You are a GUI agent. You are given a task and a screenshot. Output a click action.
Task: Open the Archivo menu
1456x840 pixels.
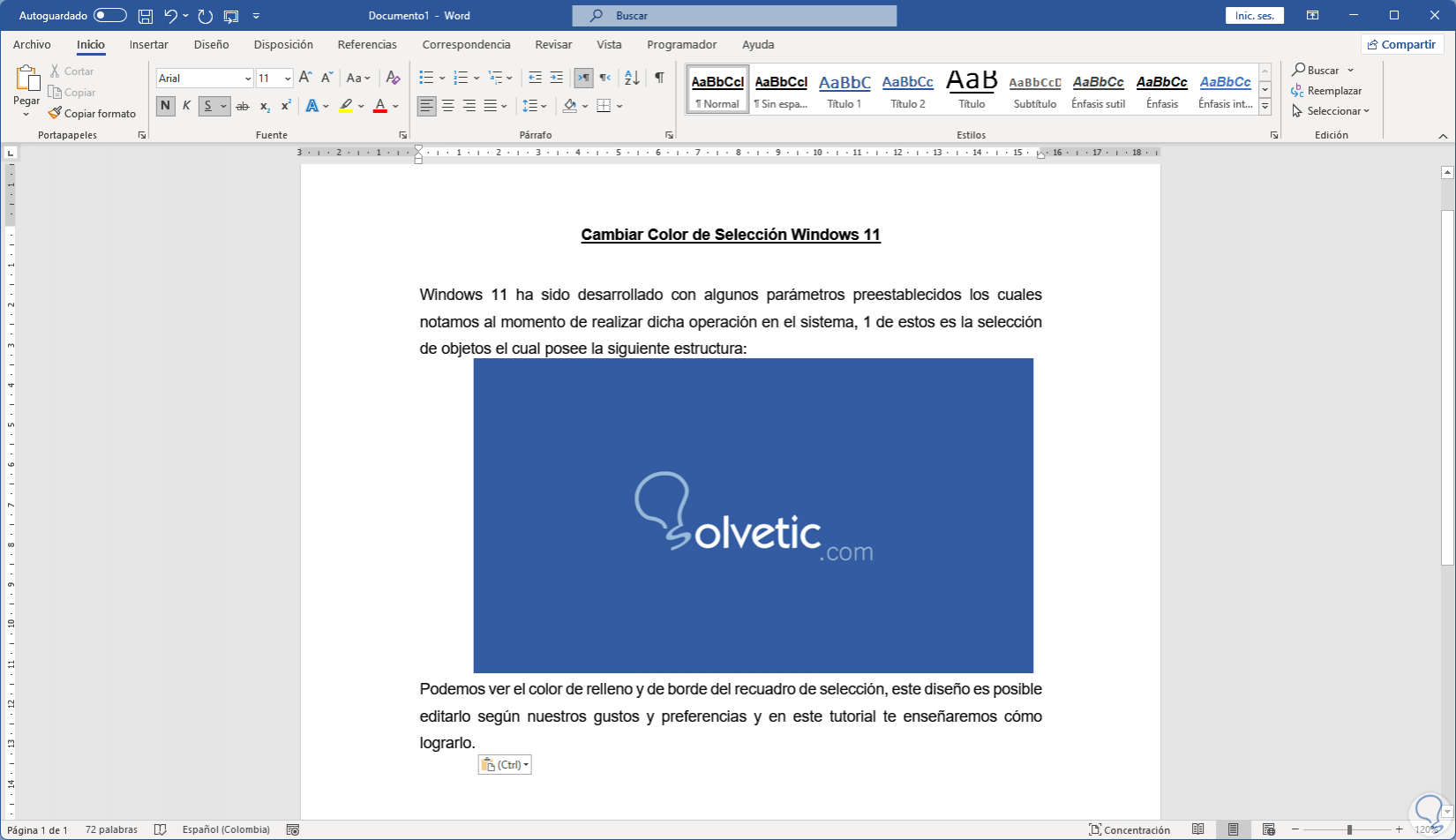pyautogui.click(x=32, y=44)
